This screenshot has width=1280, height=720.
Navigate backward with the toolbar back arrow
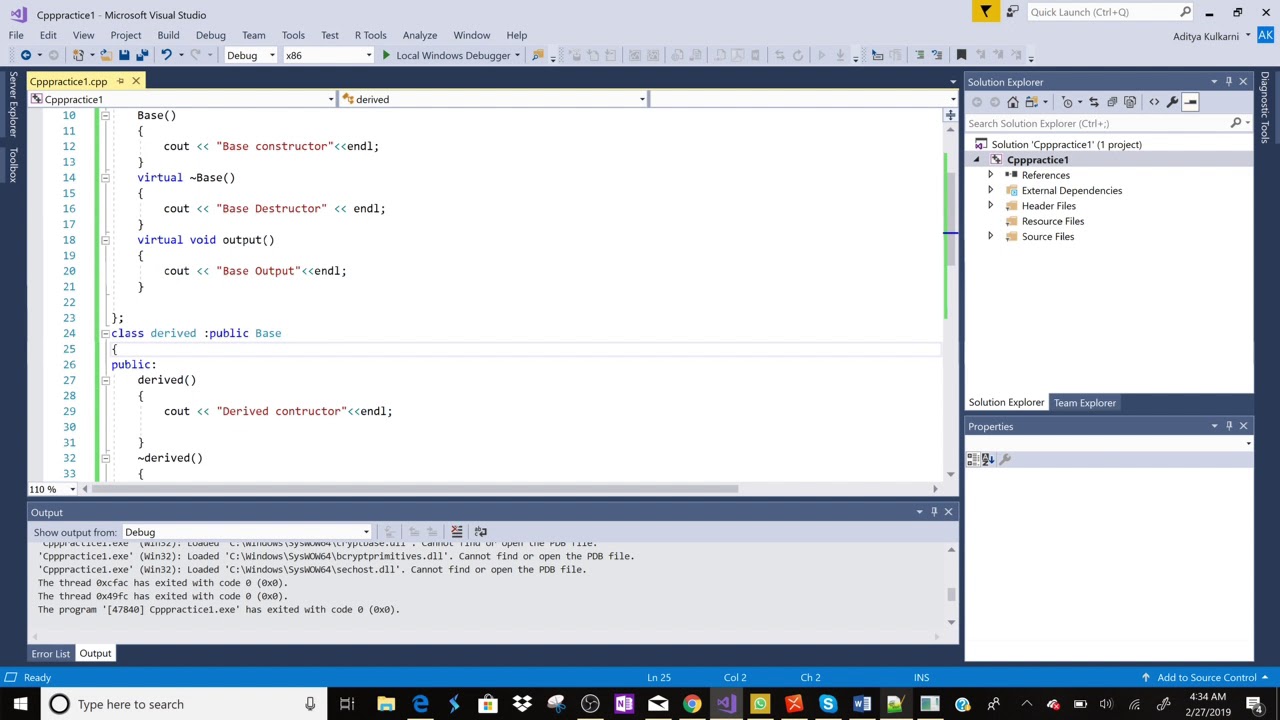point(26,55)
